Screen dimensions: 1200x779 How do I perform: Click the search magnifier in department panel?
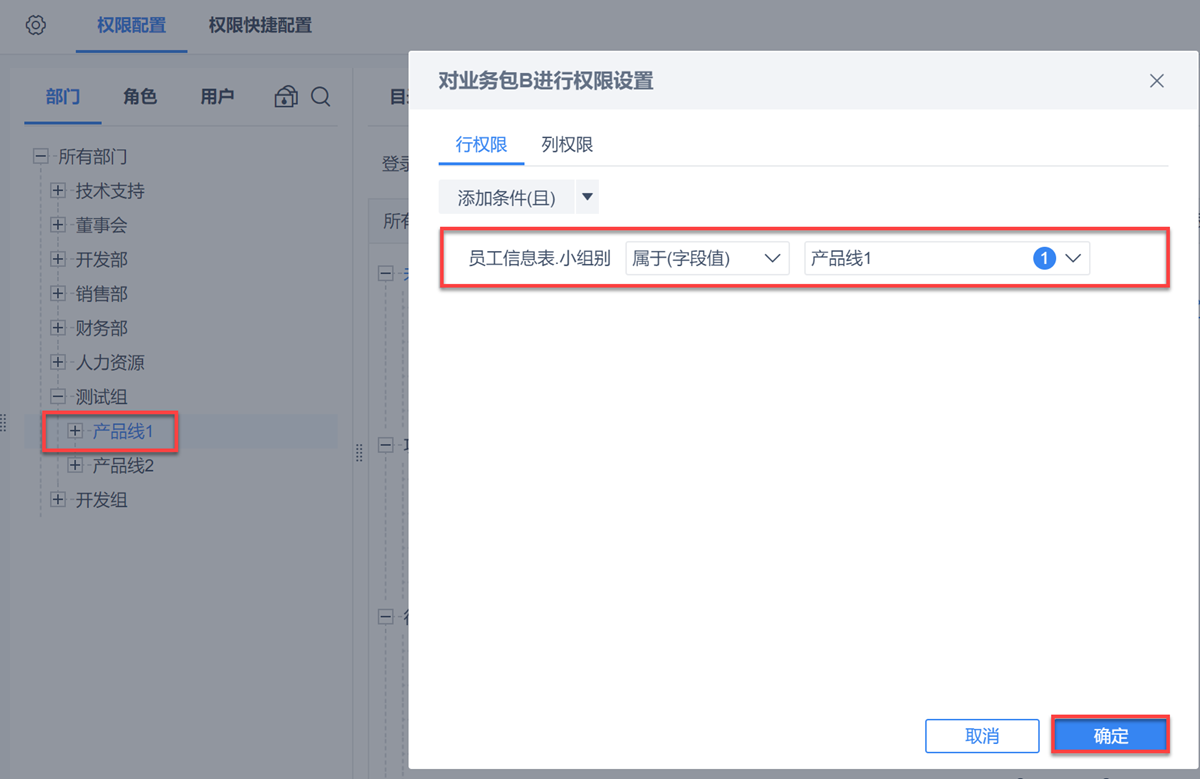(x=321, y=97)
